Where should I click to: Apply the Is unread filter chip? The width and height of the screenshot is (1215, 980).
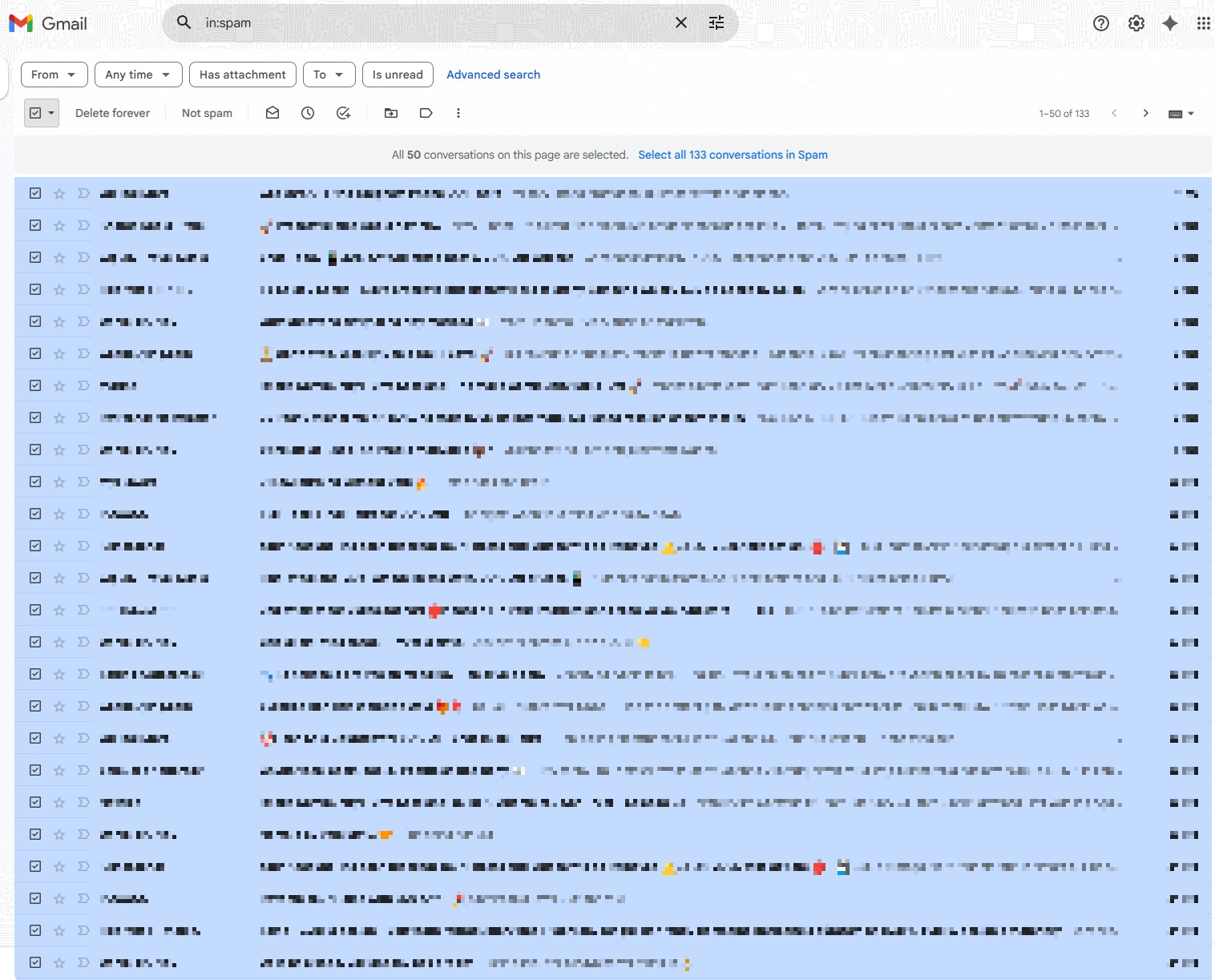pyautogui.click(x=397, y=75)
